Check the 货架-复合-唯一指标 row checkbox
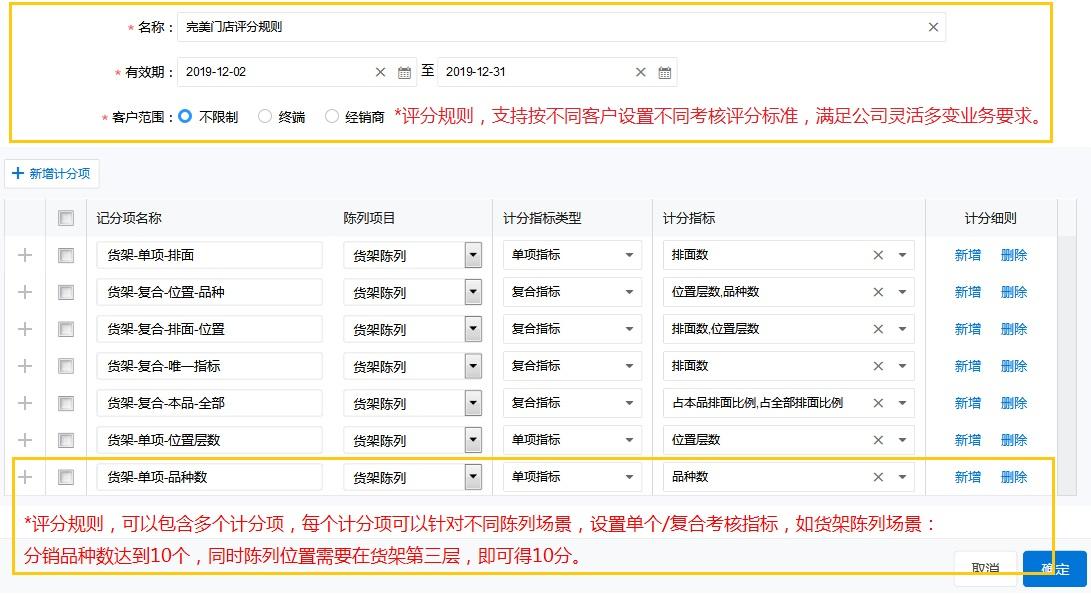Image resolution: width=1091 pixels, height=595 pixels. [66, 367]
